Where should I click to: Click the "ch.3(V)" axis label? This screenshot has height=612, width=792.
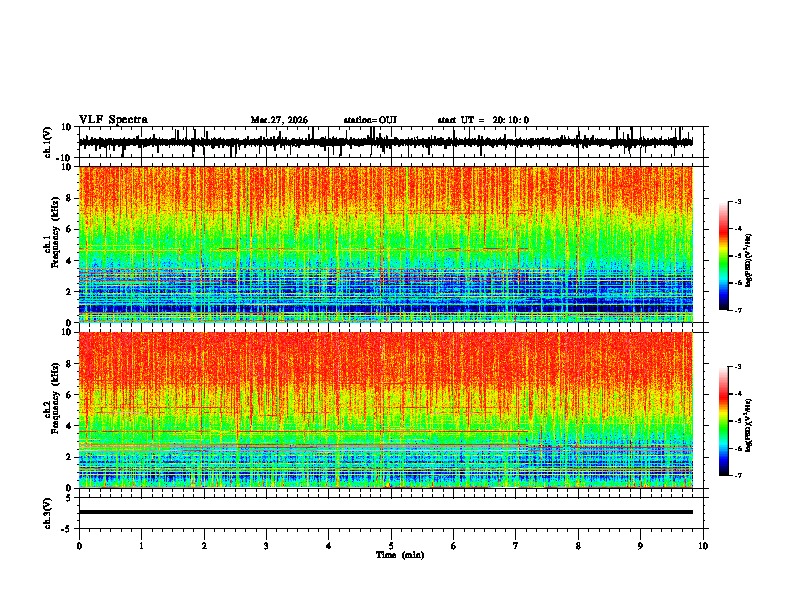48,514
